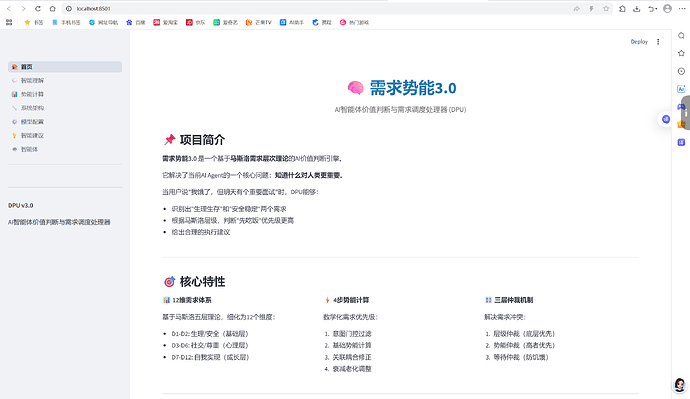Open the user profile avatar icon

[668, 9]
